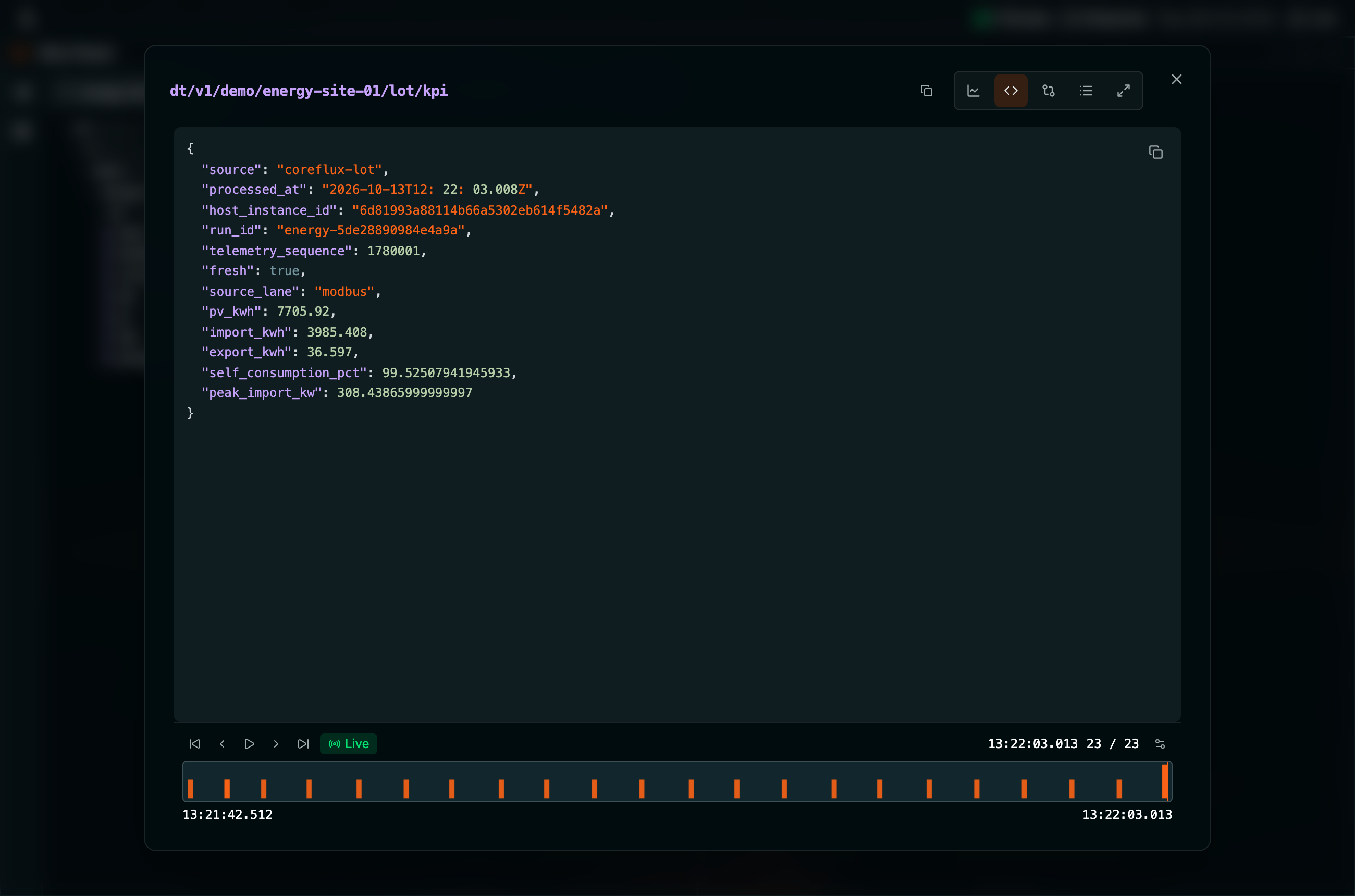The image size is (1355, 896).
Task: Open the diff compare view
Action: [1049, 91]
